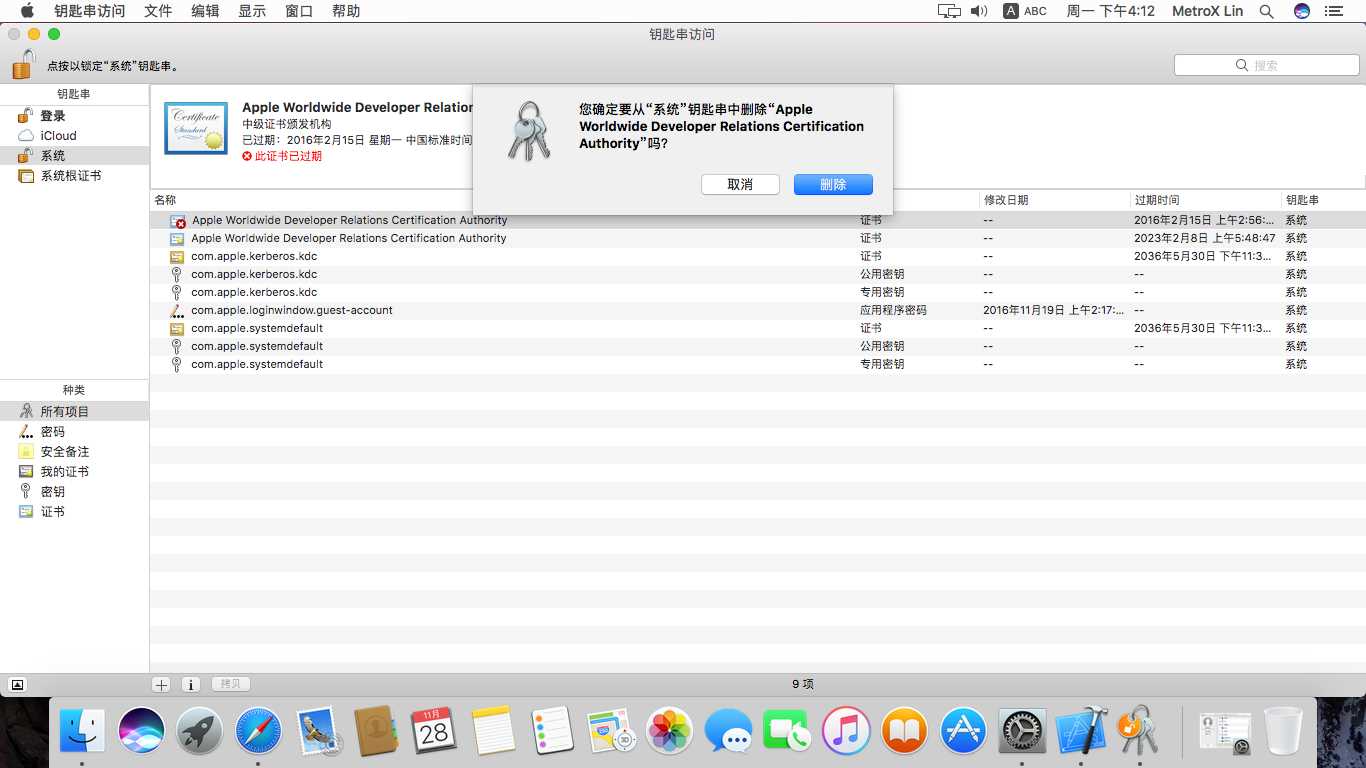Click the 拷贝 button
The image size is (1366, 768).
point(231,684)
